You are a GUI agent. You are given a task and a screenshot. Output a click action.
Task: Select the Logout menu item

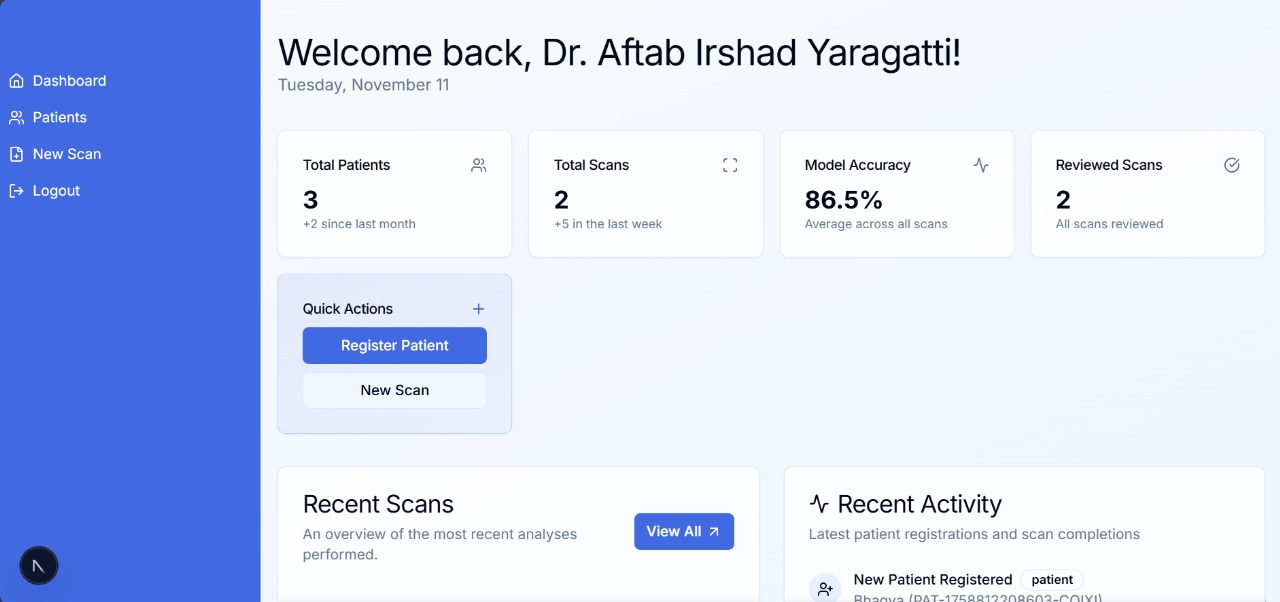pos(56,191)
